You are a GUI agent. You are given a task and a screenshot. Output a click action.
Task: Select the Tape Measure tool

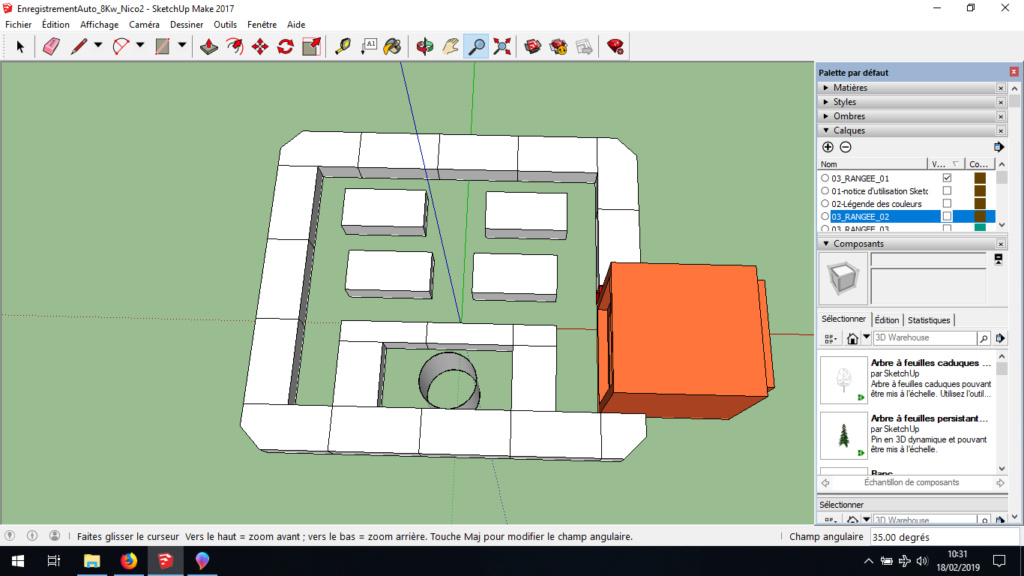point(343,46)
